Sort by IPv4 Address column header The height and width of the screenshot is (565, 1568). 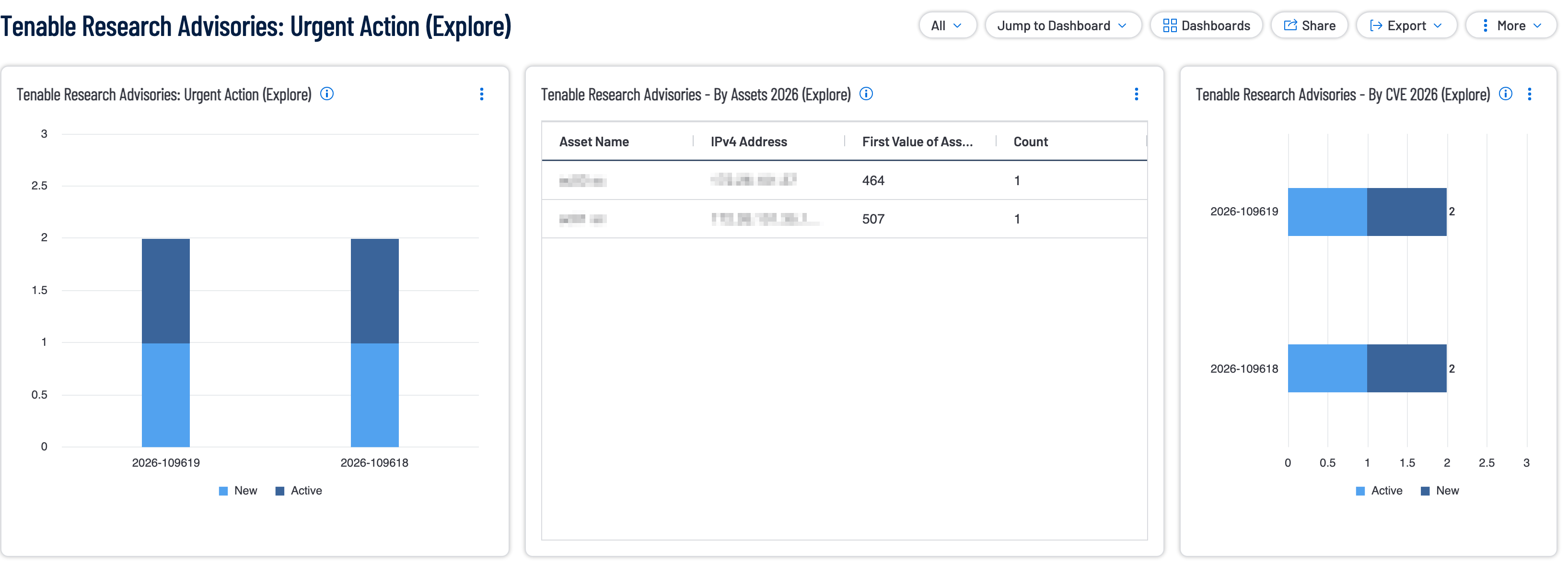pos(749,142)
